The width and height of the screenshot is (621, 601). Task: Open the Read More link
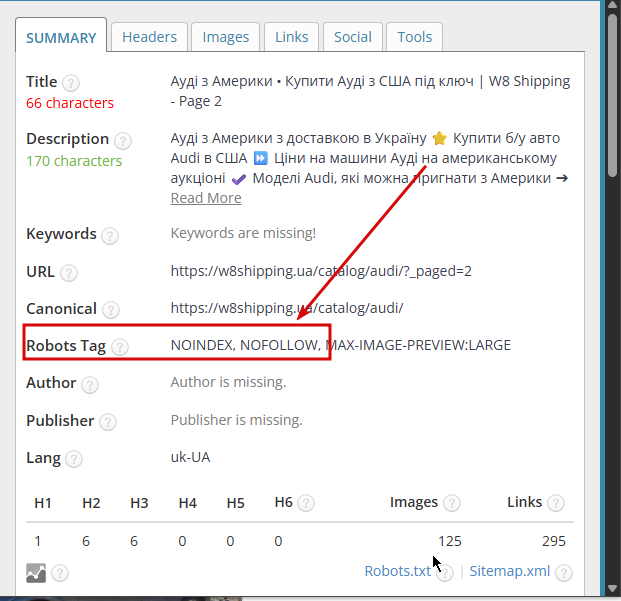[x=206, y=198]
